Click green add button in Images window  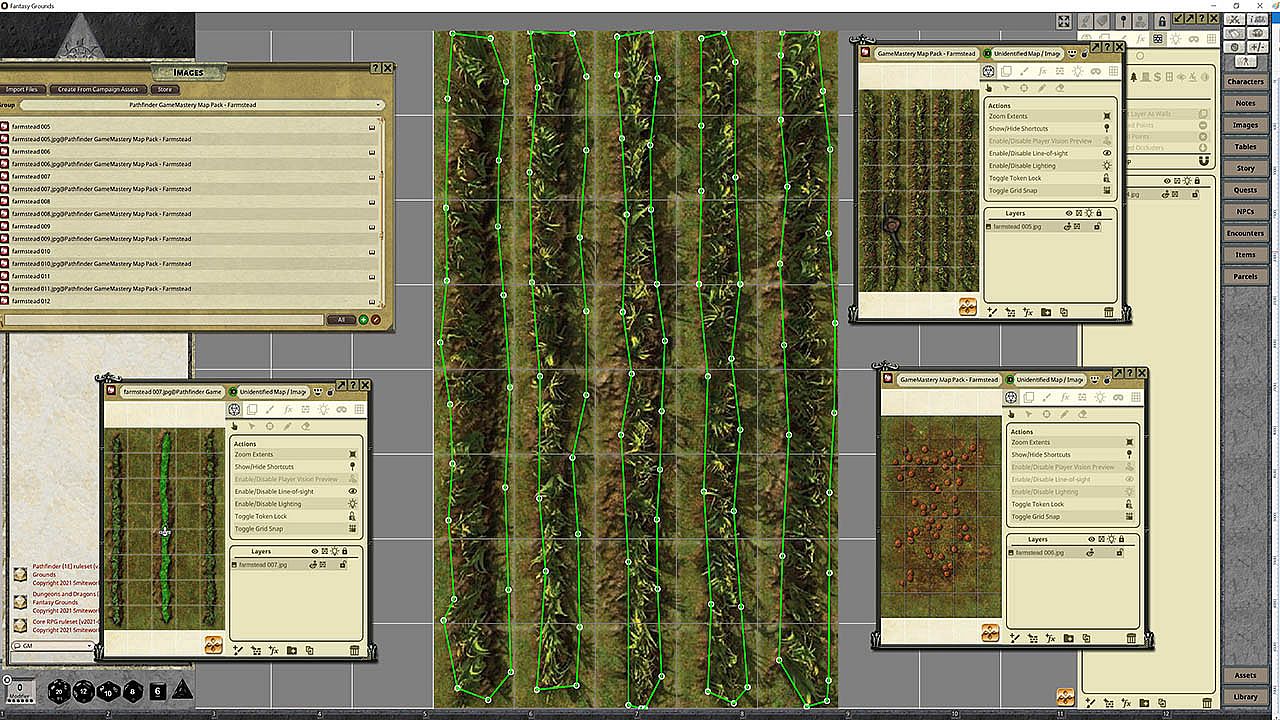point(363,320)
